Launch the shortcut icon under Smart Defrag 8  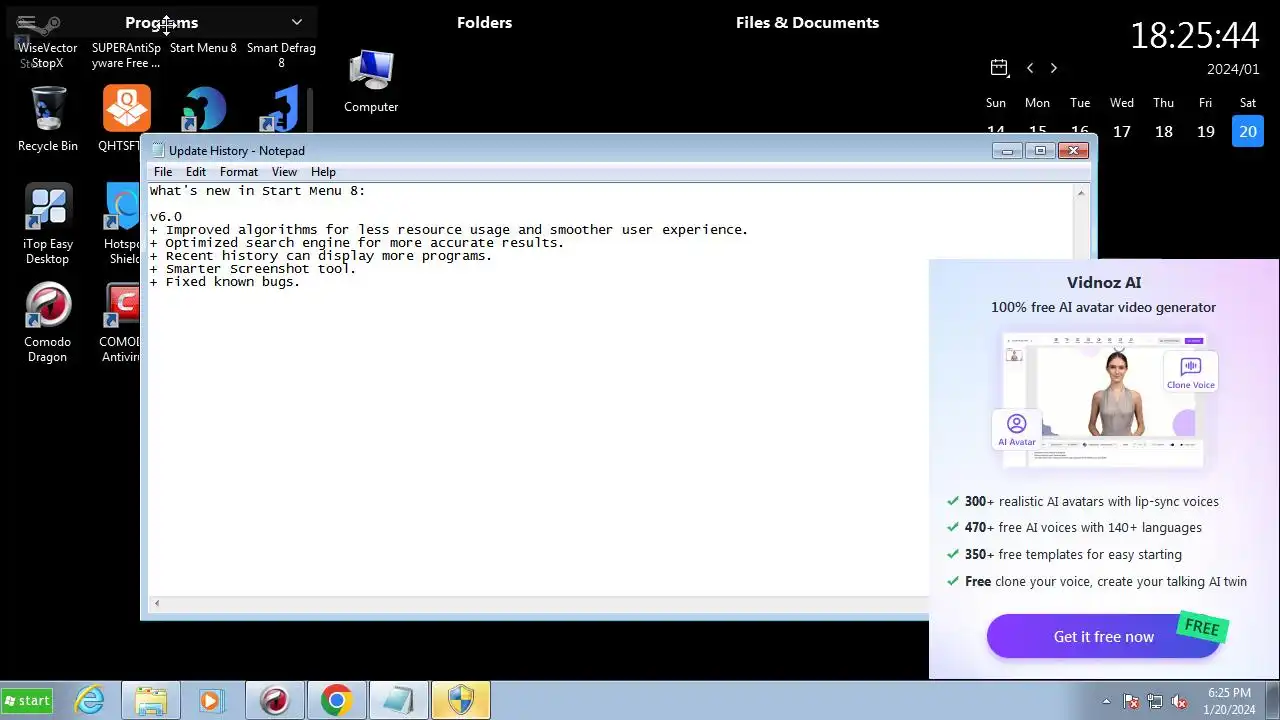pos(280,109)
